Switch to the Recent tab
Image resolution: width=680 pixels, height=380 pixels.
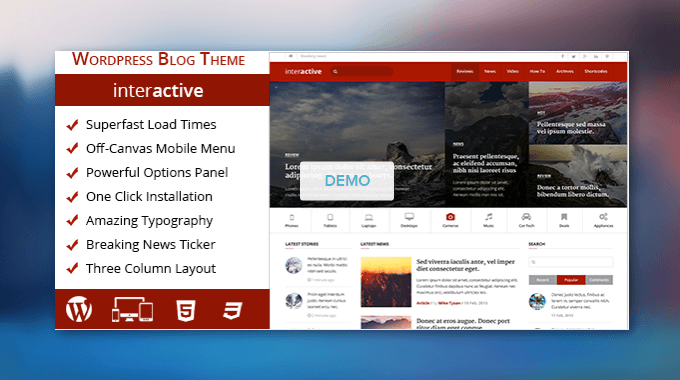pos(543,280)
